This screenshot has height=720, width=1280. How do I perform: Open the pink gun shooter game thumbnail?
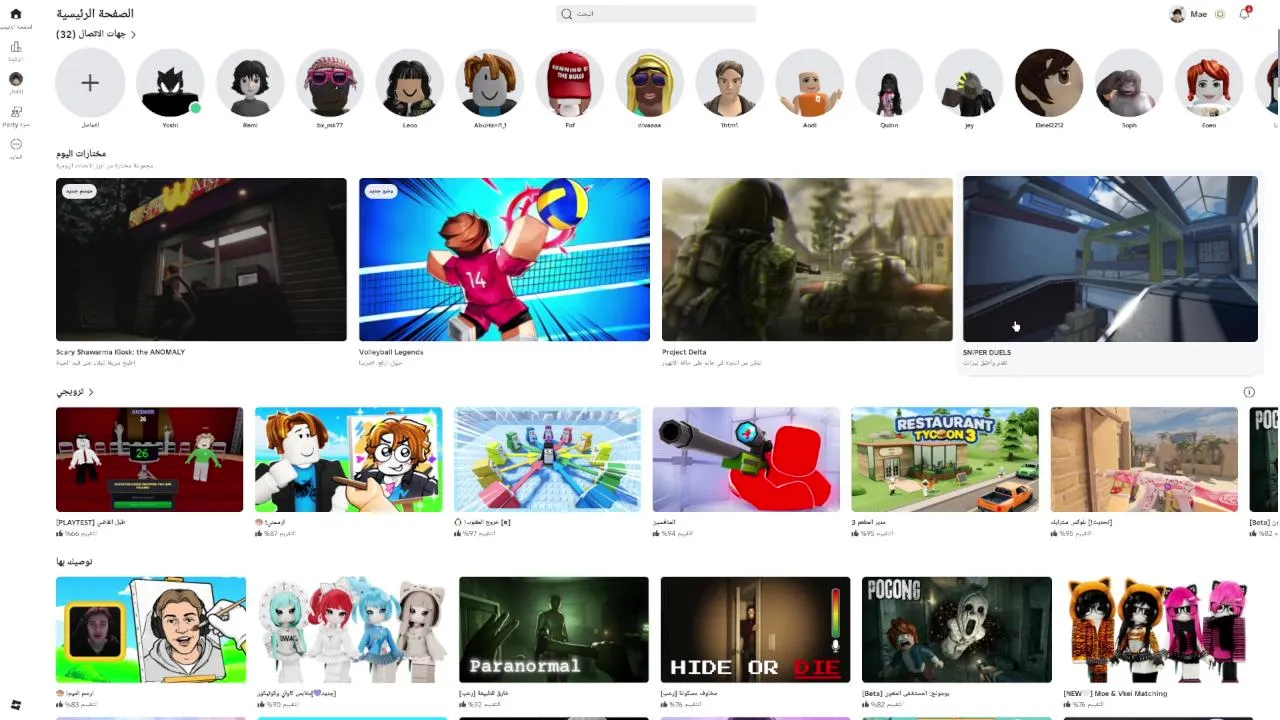1144,460
